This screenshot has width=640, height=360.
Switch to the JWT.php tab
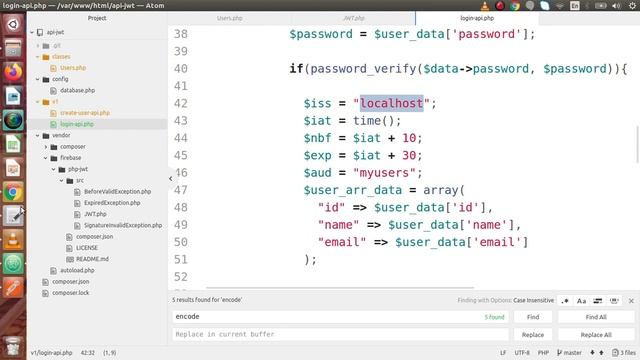[353, 18]
